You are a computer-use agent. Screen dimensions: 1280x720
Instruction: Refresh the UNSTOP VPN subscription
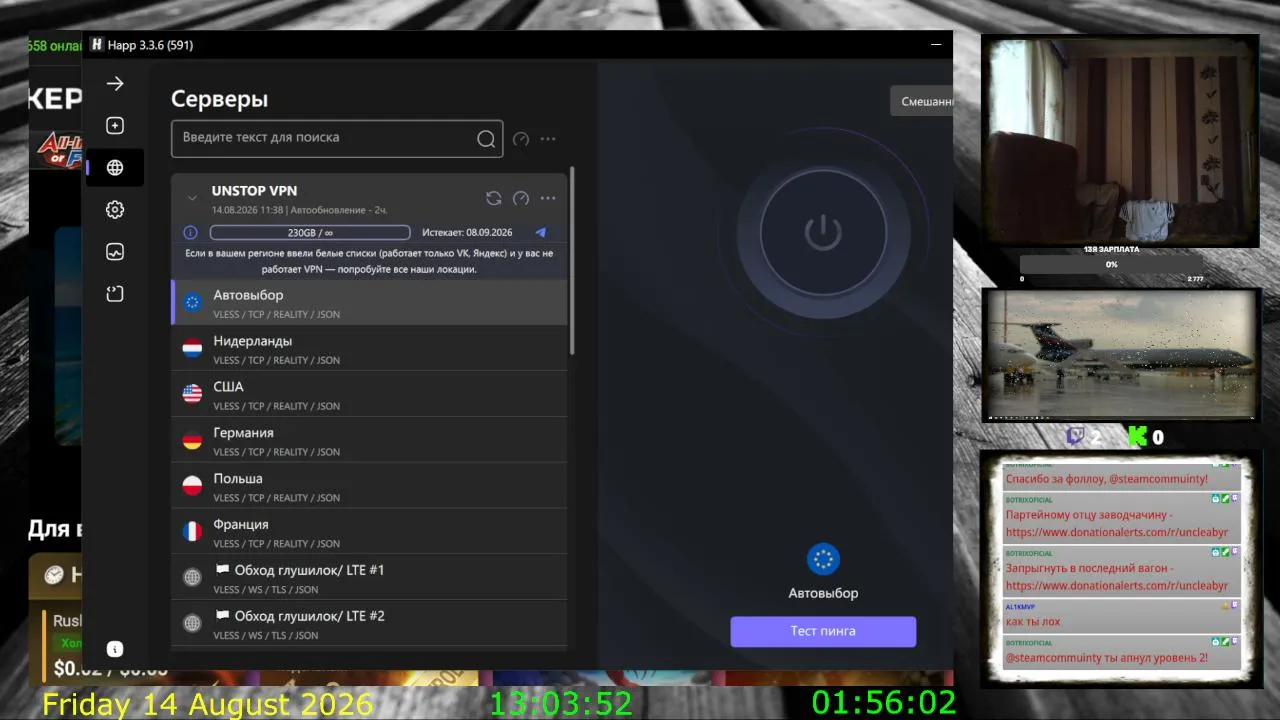[x=493, y=198]
